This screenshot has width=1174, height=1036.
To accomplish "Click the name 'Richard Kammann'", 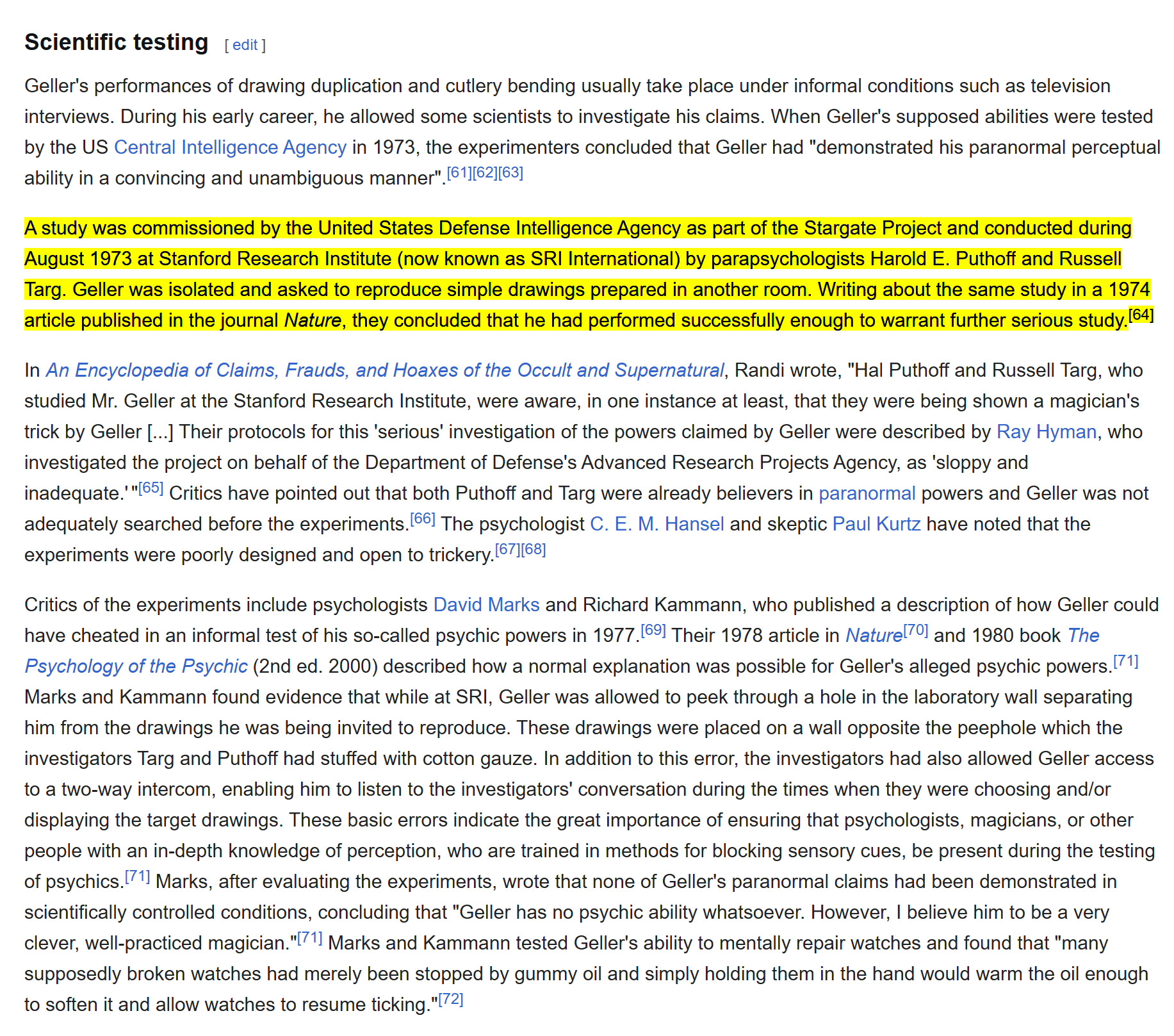I will point(662,605).
